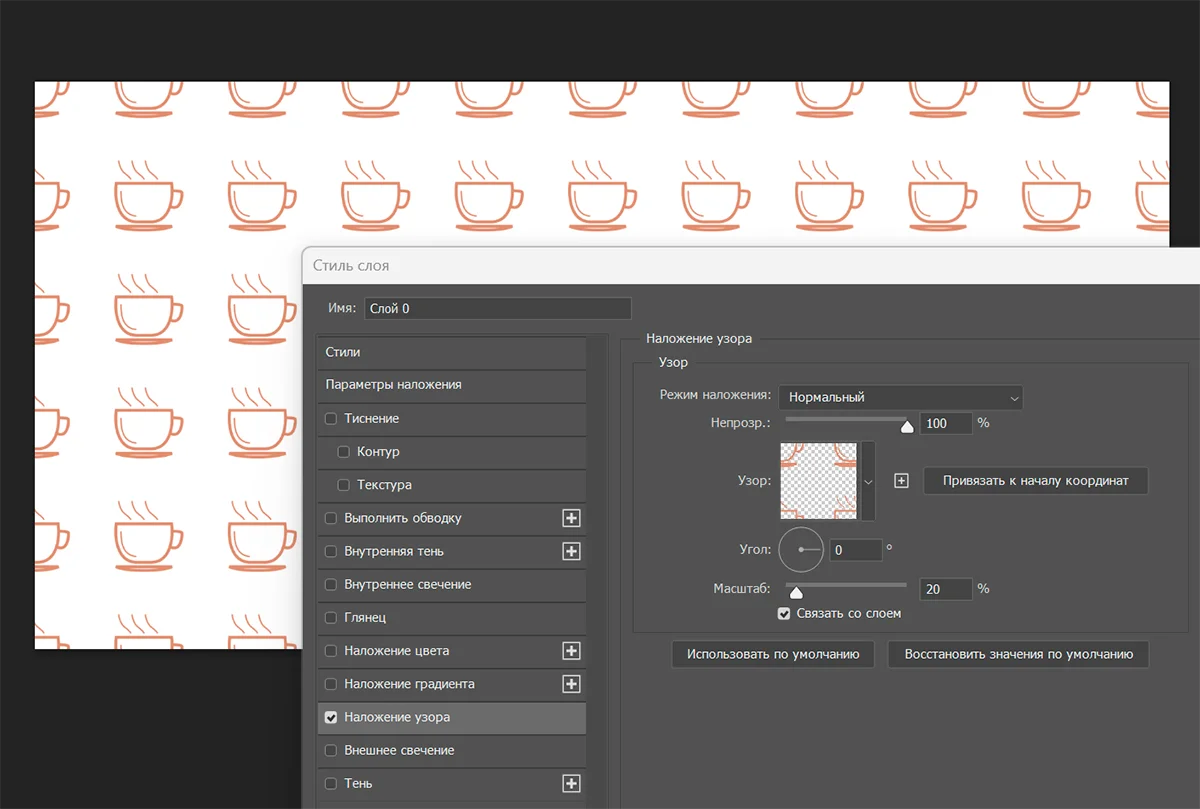
Task: Click Восстановить значения по умолчанию
Action: coord(1019,654)
